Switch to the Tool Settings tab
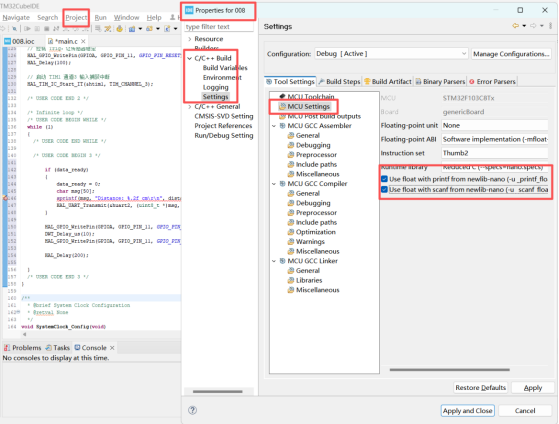This screenshot has height=424, width=559. tap(290, 82)
